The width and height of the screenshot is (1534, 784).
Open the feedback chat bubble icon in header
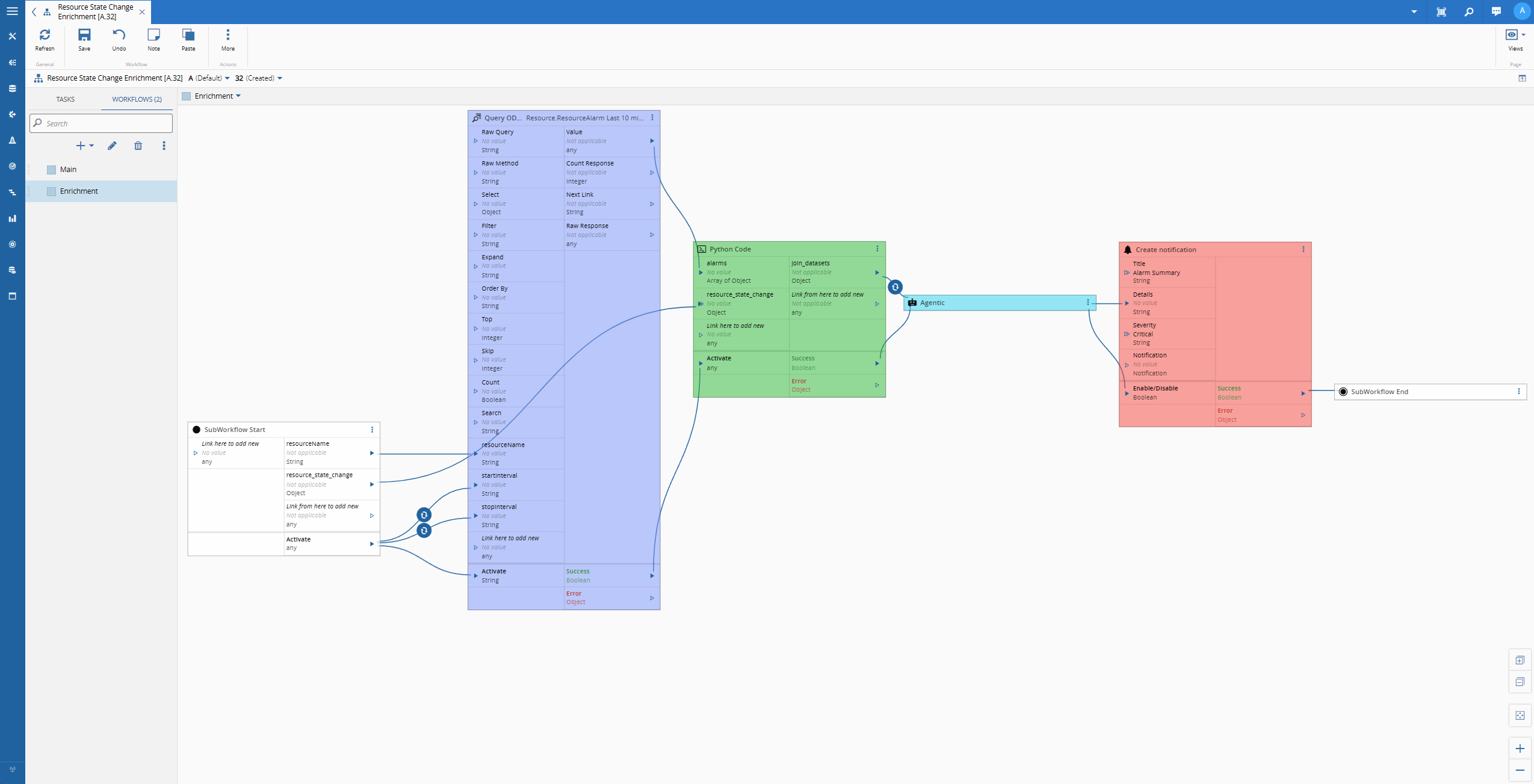pos(1496,11)
